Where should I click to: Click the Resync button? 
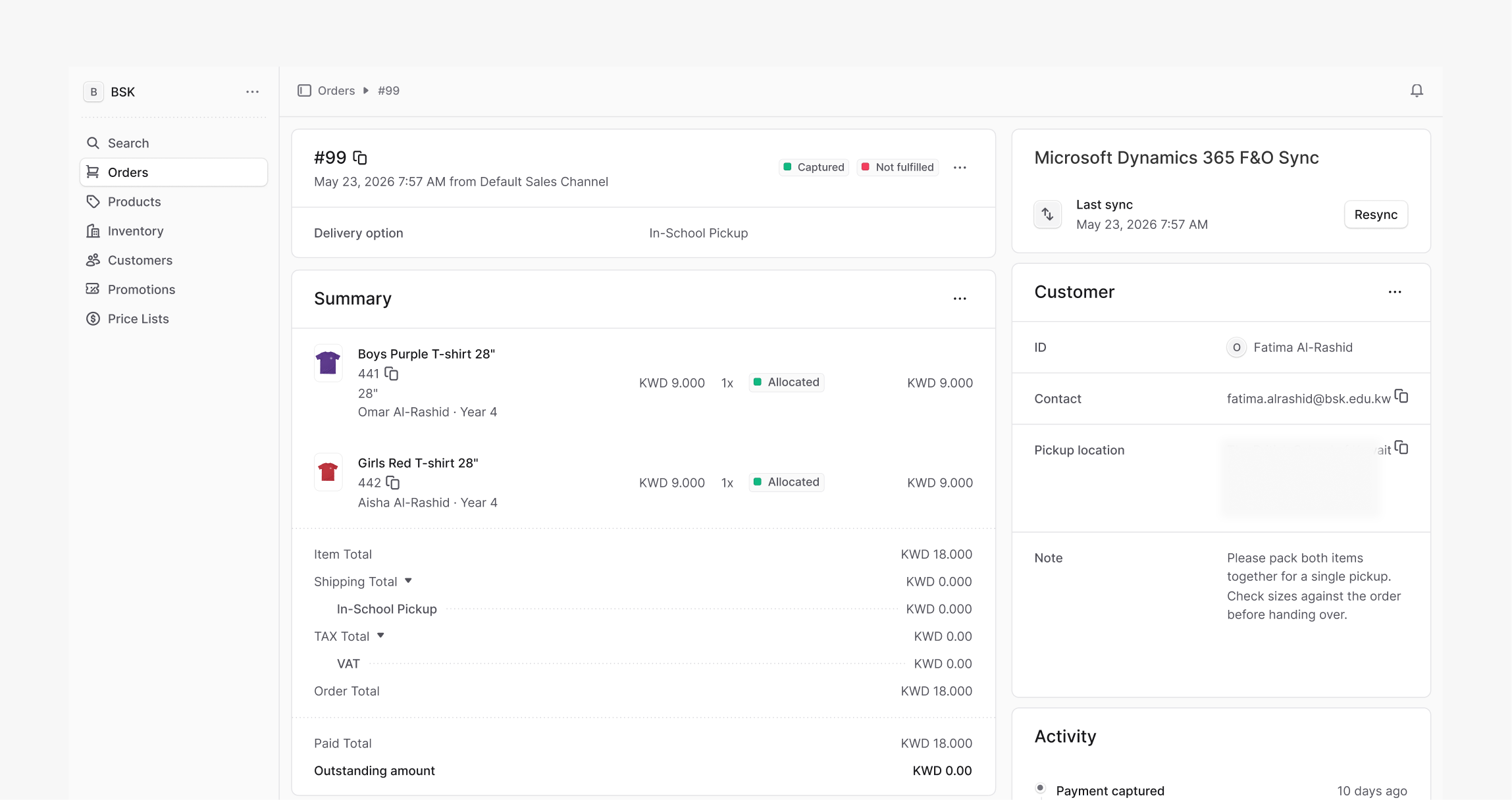click(1376, 214)
